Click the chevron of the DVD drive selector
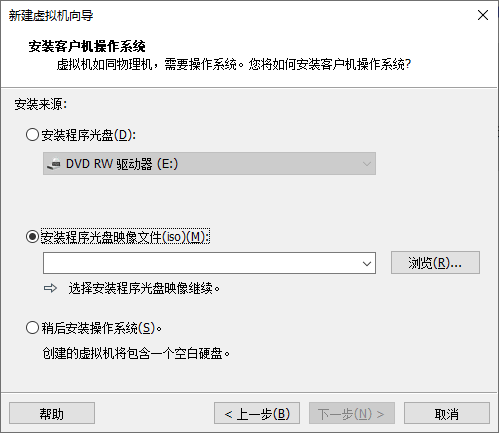499x433 pixels. [367, 164]
